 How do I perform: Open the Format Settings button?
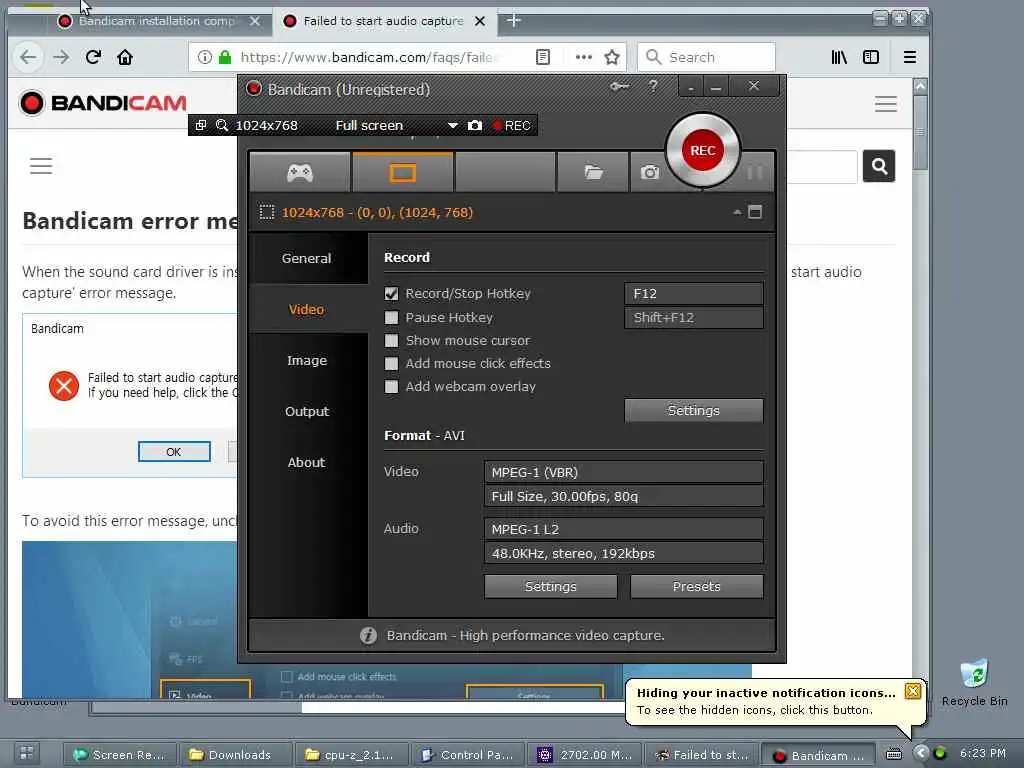(551, 586)
